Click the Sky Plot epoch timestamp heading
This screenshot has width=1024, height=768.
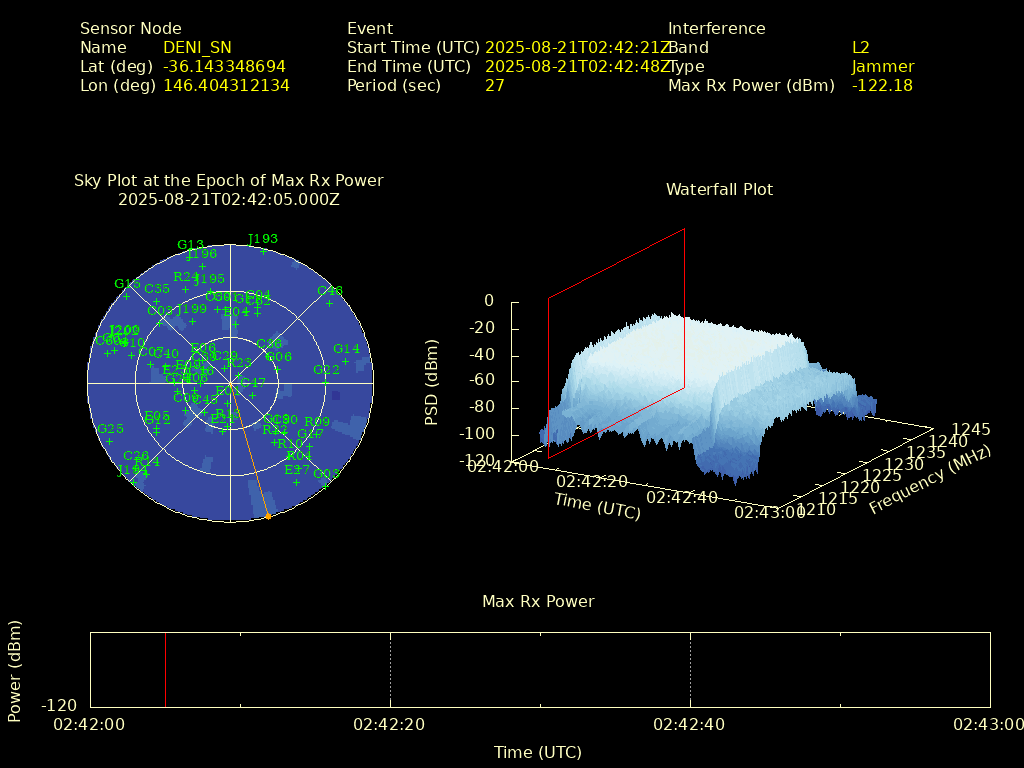[x=229, y=199]
